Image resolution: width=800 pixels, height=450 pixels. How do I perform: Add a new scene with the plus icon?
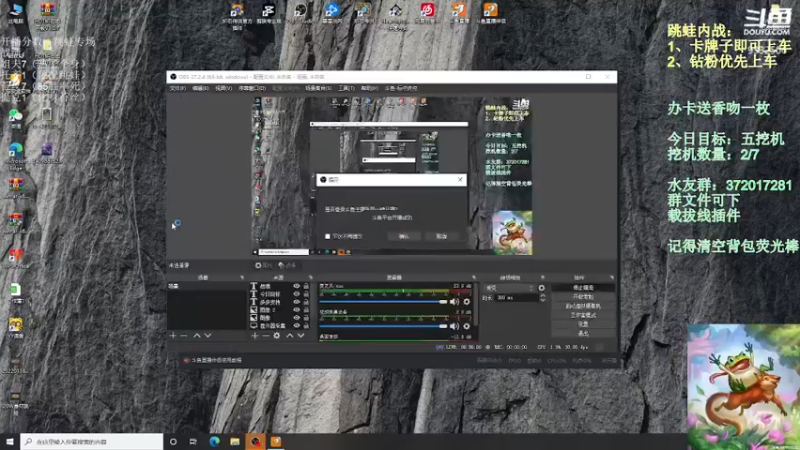tap(173, 336)
